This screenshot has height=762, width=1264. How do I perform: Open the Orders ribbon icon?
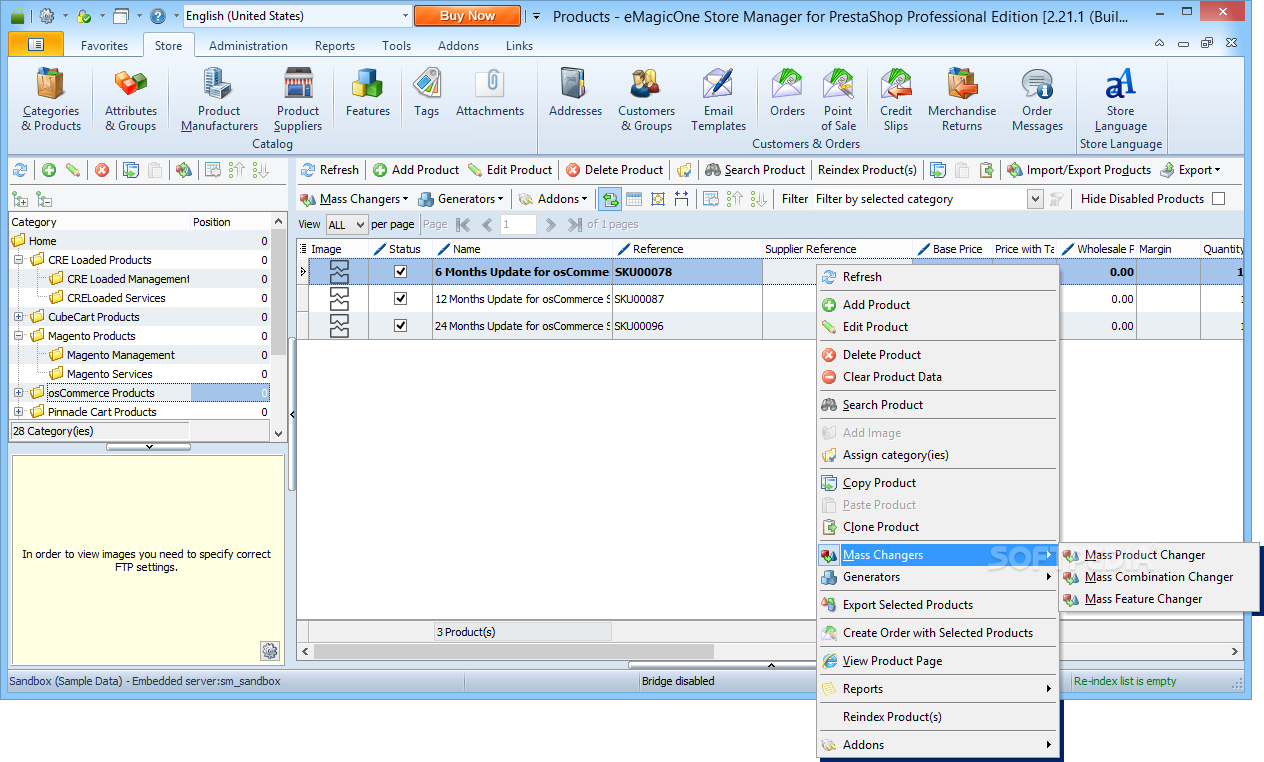click(787, 92)
